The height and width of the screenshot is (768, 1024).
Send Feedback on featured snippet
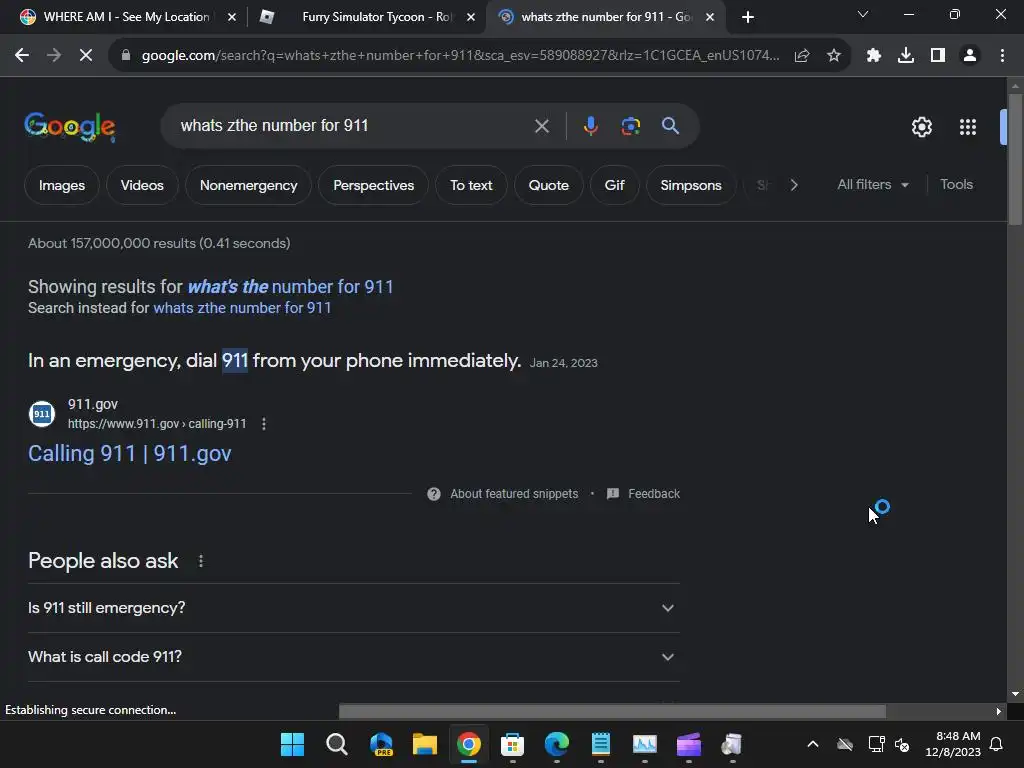[643, 494]
